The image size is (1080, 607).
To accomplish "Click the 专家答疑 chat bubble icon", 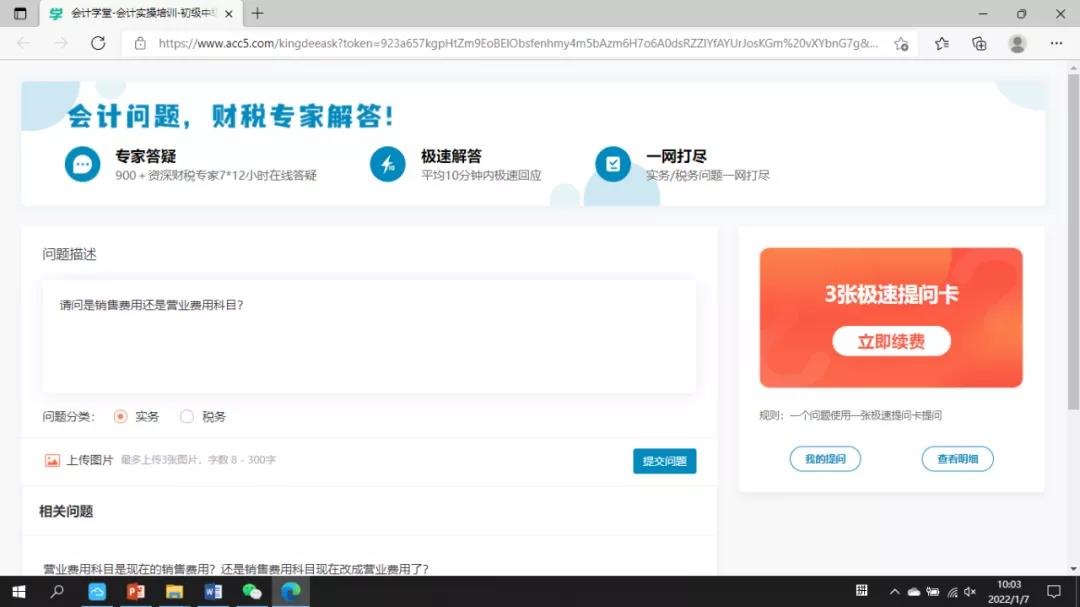I will click(82, 164).
